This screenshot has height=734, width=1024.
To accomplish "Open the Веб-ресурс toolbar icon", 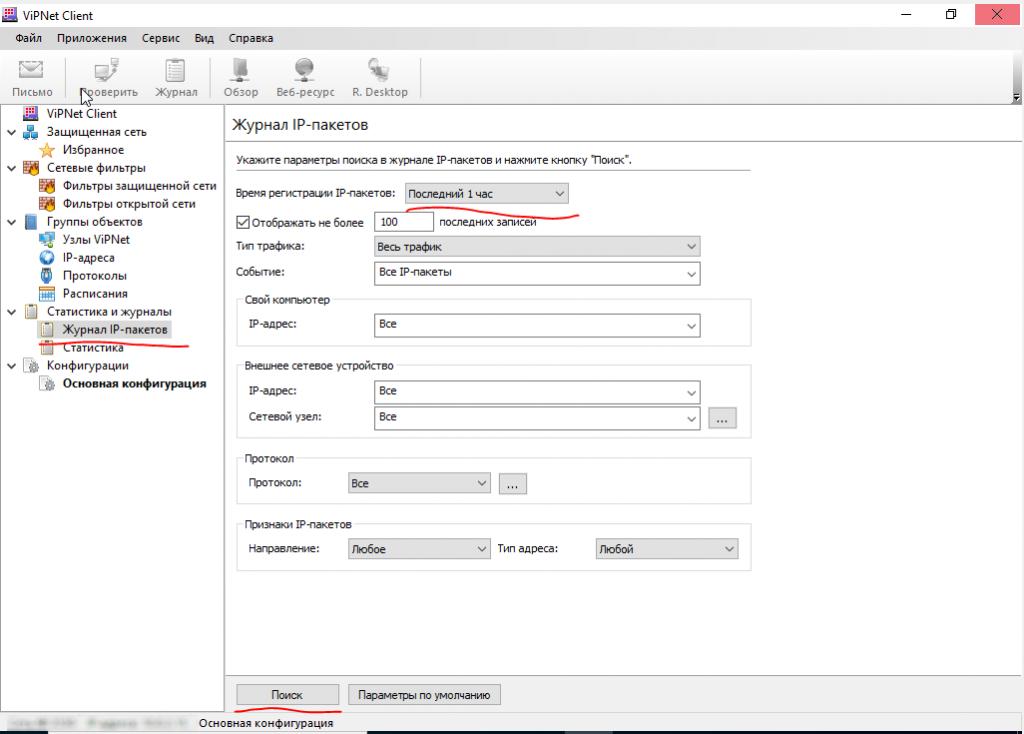I will coord(304,69).
